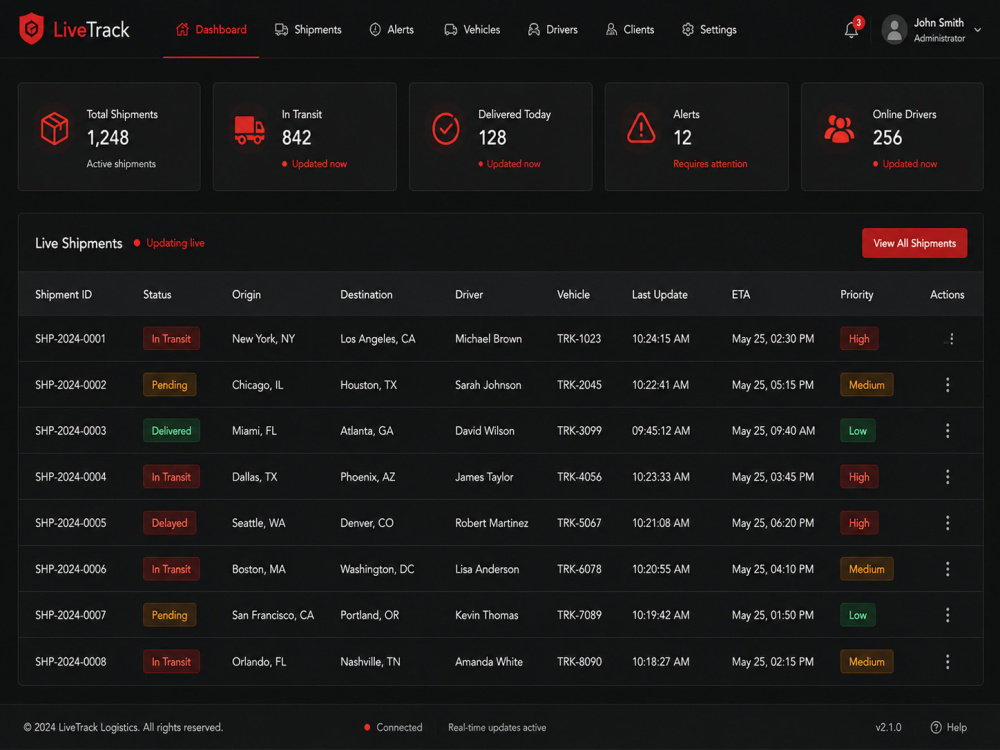1000x750 pixels.
Task: Open actions menu for SHP-2024-0004
Action: tap(947, 476)
